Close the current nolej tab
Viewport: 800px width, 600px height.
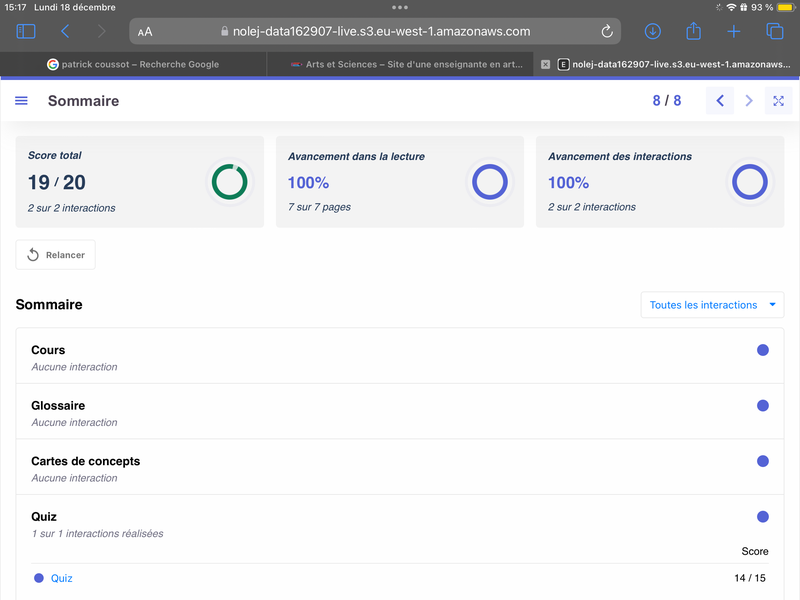pos(545,64)
